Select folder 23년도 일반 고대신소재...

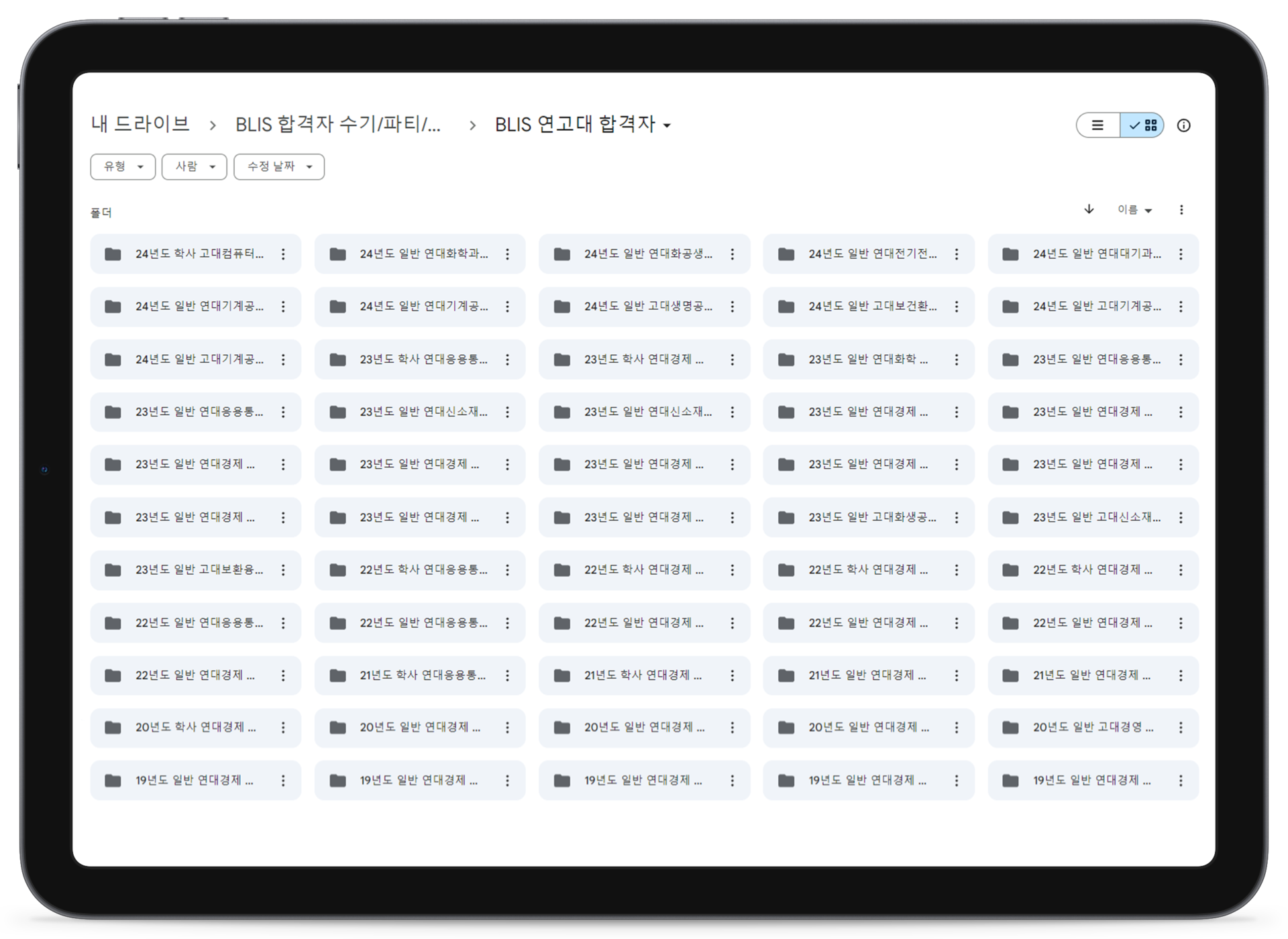(1093, 517)
